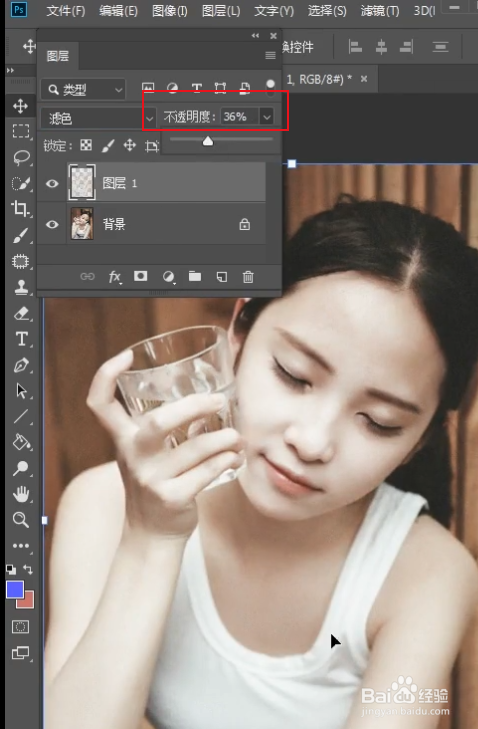The image size is (478, 729).
Task: Select the Clone Stamp tool
Action: pyautogui.click(x=21, y=287)
